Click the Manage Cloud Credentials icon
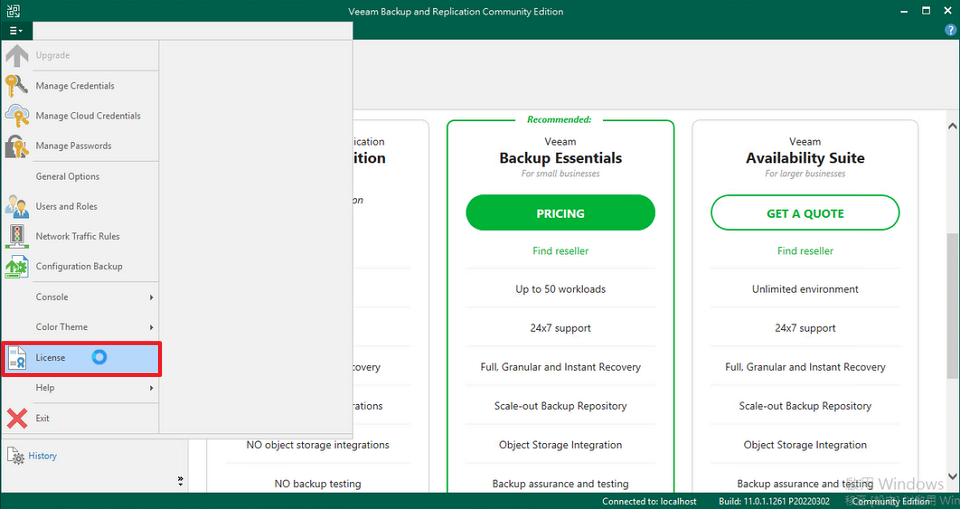This screenshot has height=509, width=960. pyautogui.click(x=17, y=115)
